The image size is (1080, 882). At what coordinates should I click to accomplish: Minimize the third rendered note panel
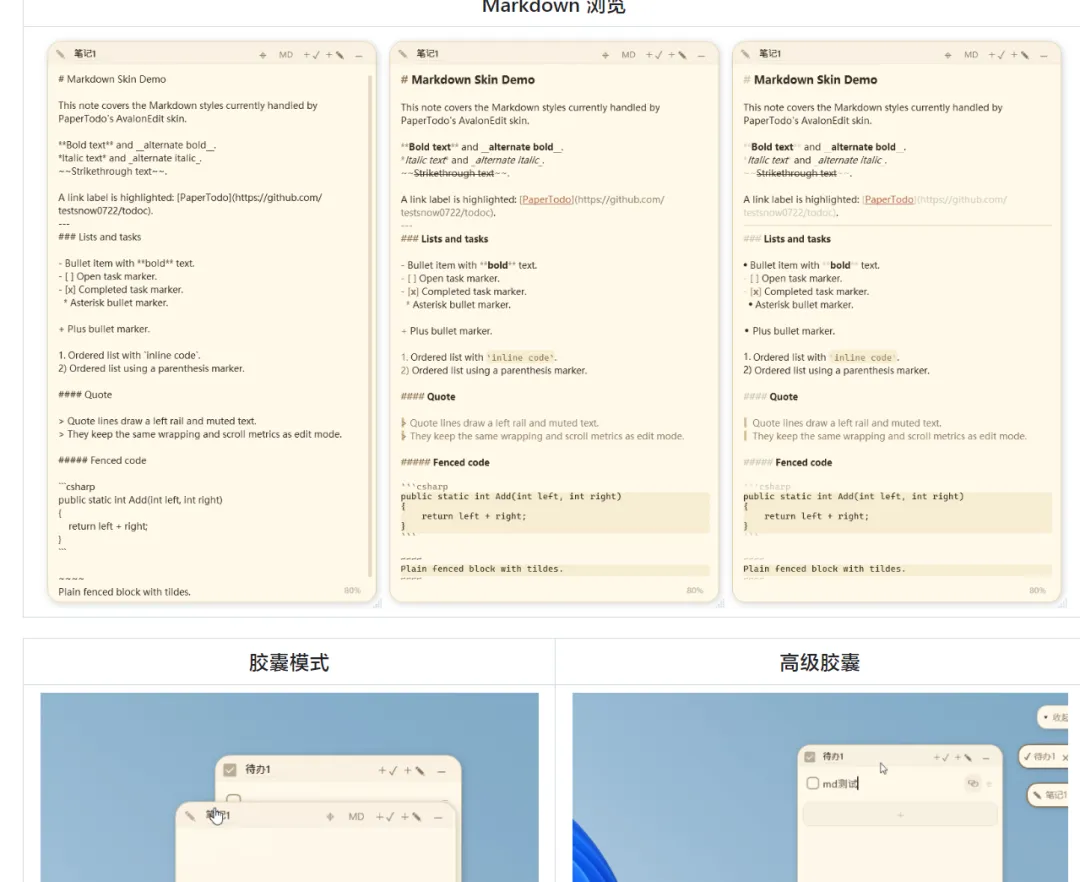[x=1044, y=55]
